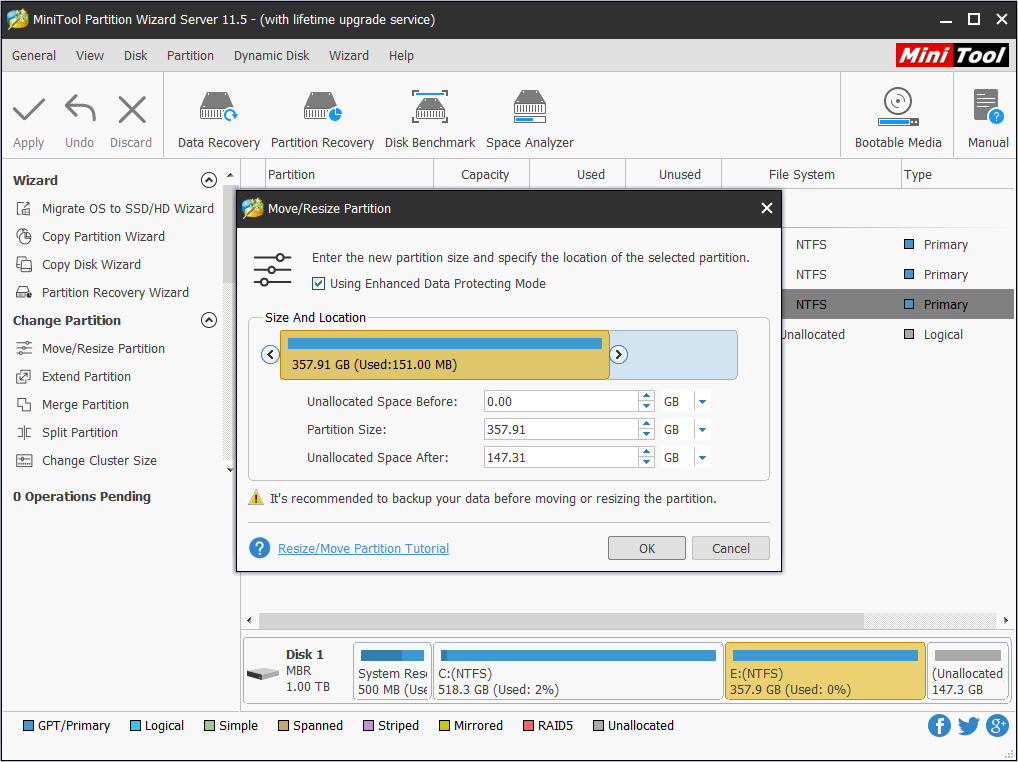Confirm resize with OK button
Screen dimensions: 1018x762
pos(647,548)
